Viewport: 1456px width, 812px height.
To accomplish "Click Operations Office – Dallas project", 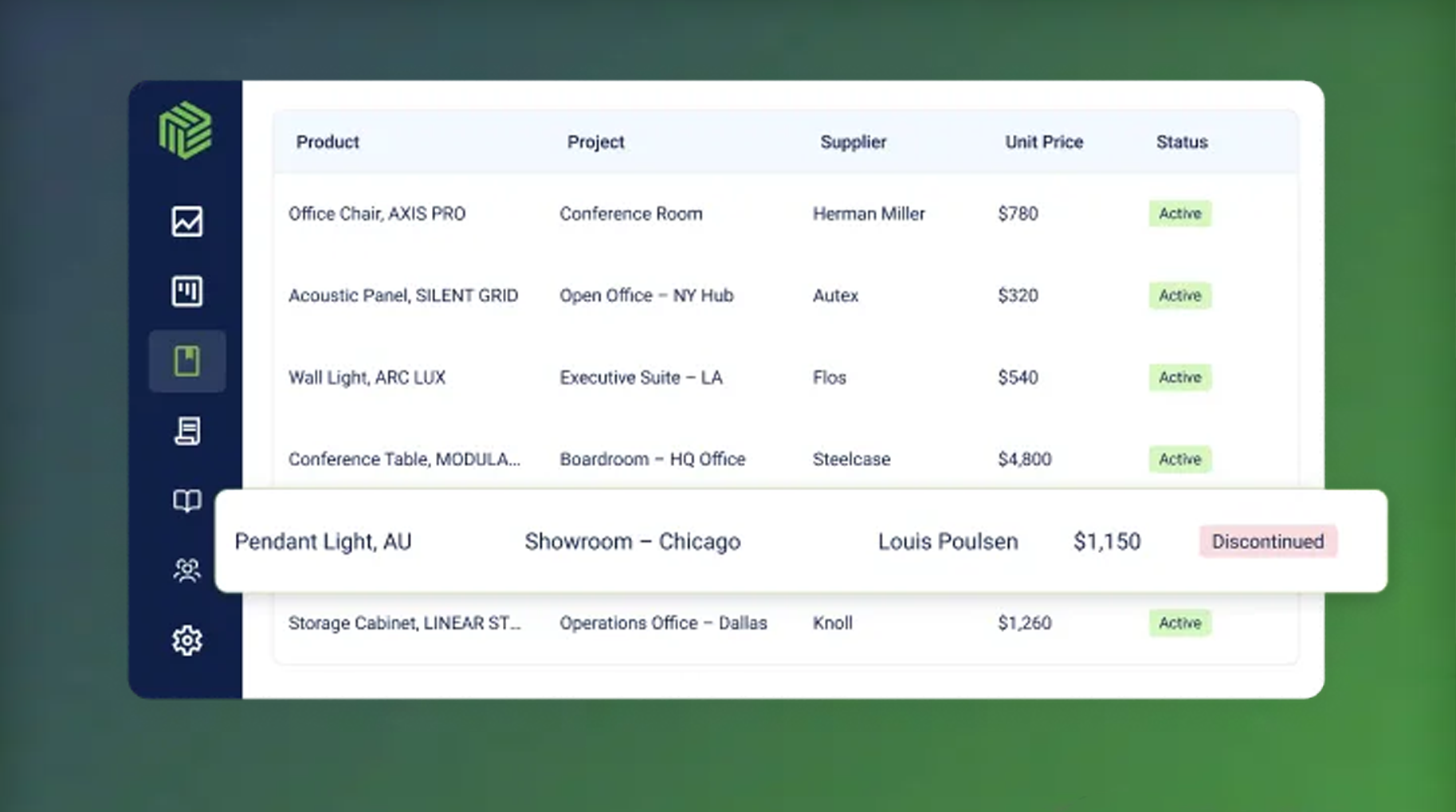I will tap(663, 623).
